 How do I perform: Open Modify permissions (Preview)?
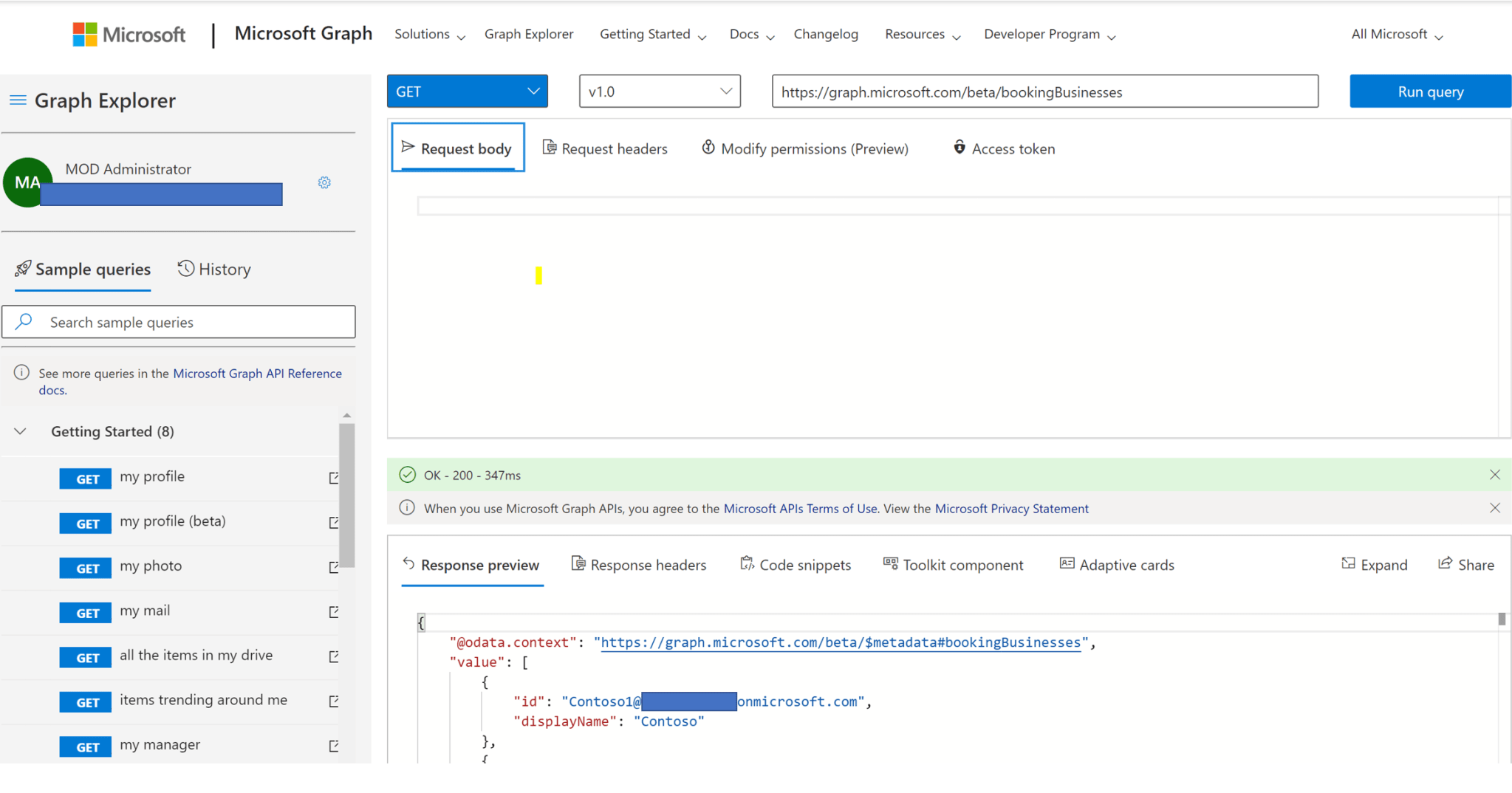pos(814,148)
